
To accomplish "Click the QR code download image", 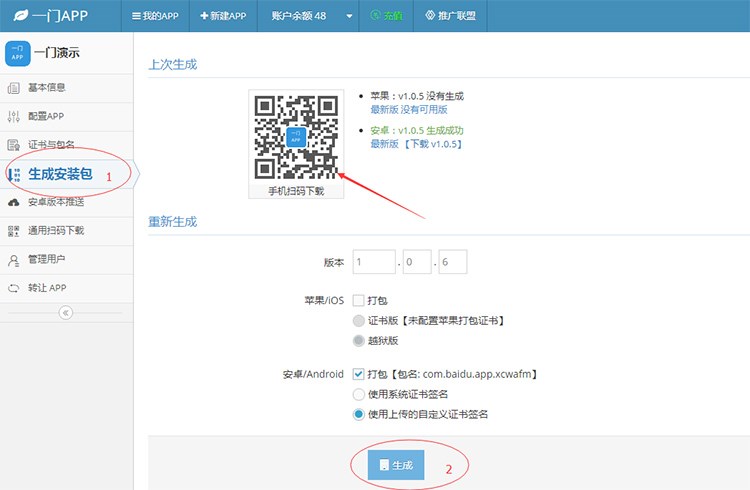I will pyautogui.click(x=296, y=137).
